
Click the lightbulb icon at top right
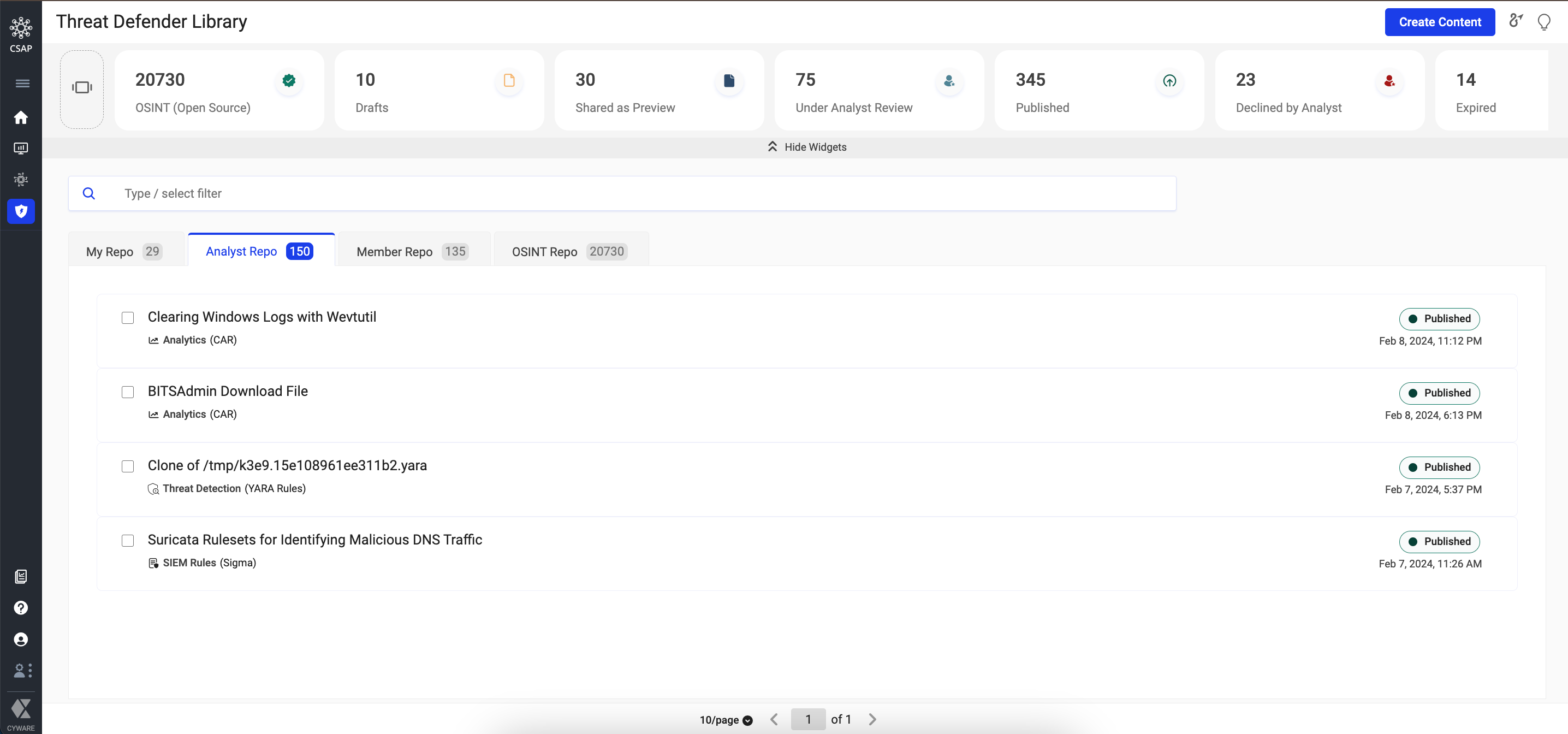(x=1543, y=22)
